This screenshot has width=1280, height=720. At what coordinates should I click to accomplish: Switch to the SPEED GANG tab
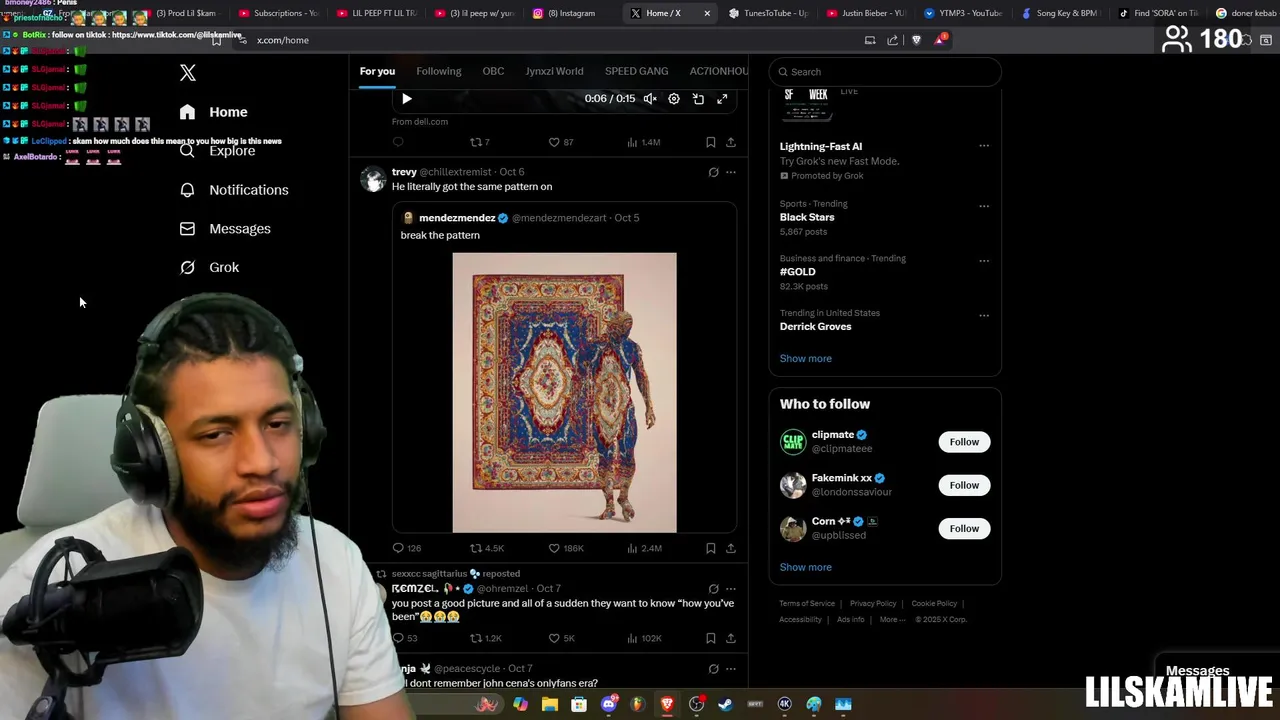click(x=636, y=71)
